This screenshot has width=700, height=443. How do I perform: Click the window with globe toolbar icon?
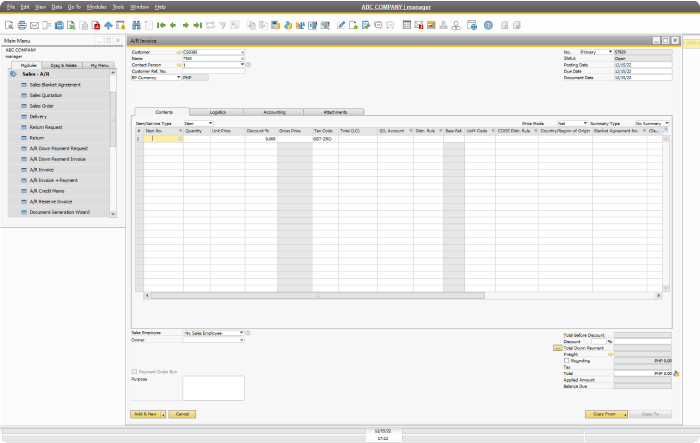click(x=472, y=25)
